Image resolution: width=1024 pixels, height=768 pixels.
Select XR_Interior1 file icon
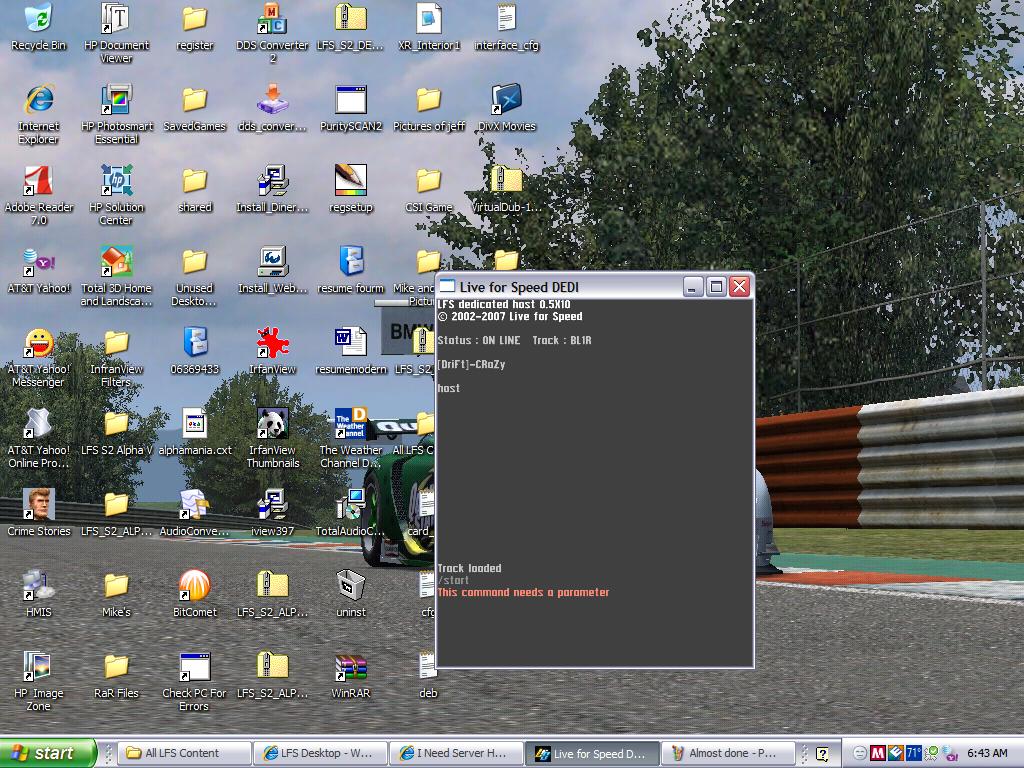coord(428,18)
